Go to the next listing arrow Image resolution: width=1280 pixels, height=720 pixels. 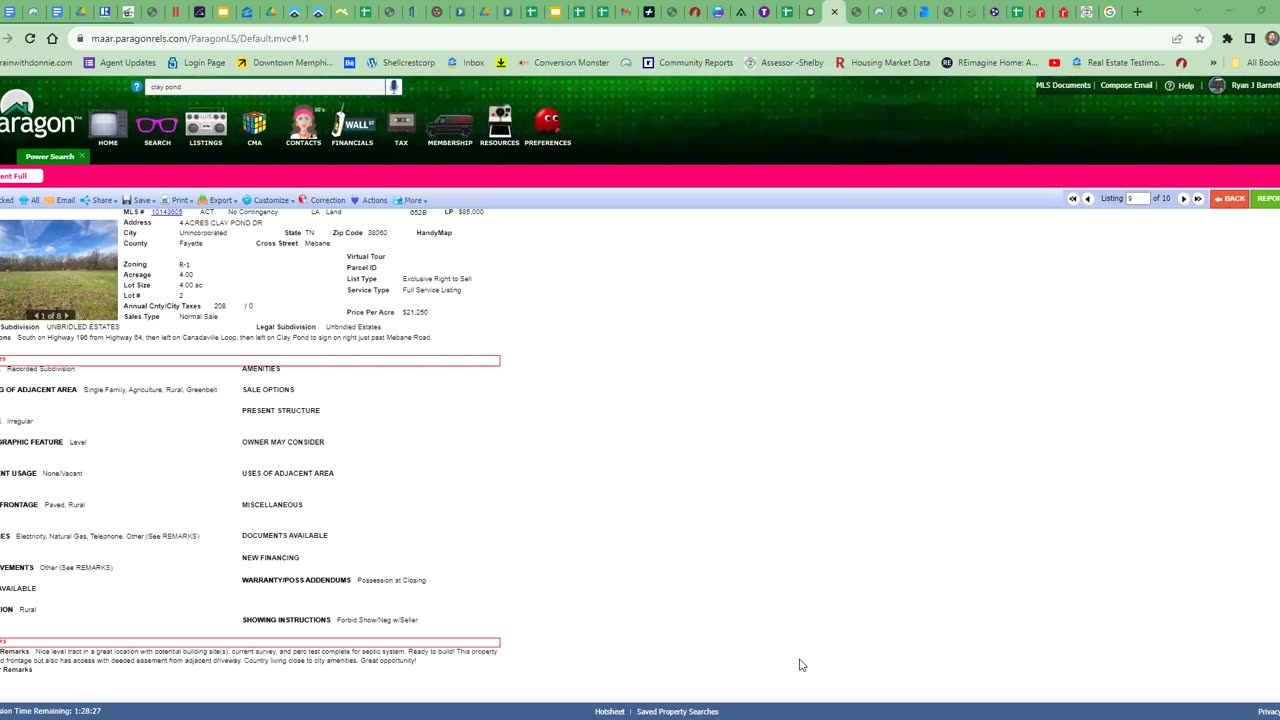tap(1184, 199)
